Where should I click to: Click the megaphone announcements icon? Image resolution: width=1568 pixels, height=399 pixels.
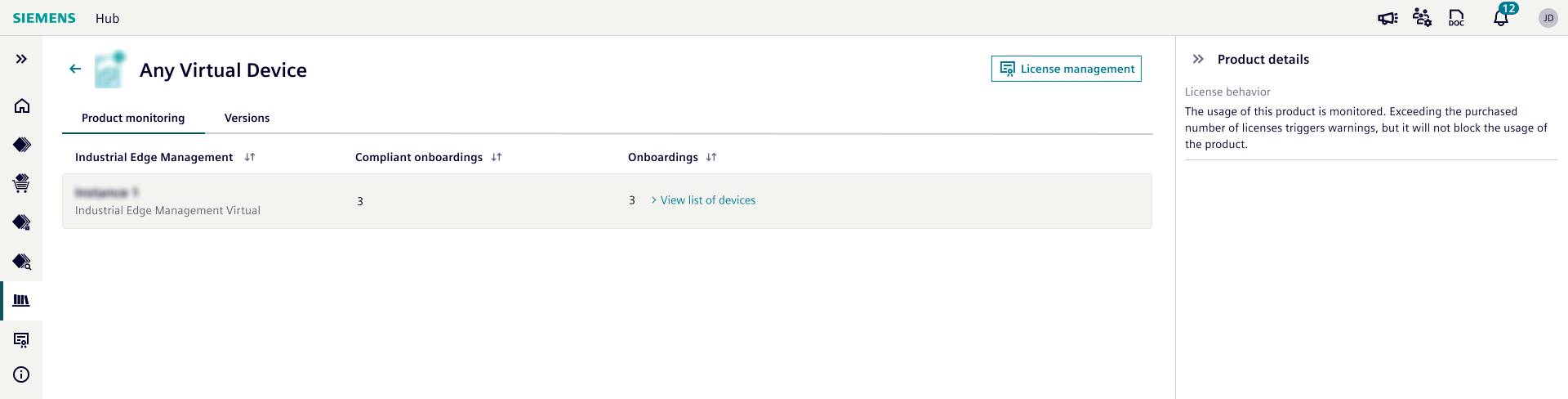point(1388,18)
